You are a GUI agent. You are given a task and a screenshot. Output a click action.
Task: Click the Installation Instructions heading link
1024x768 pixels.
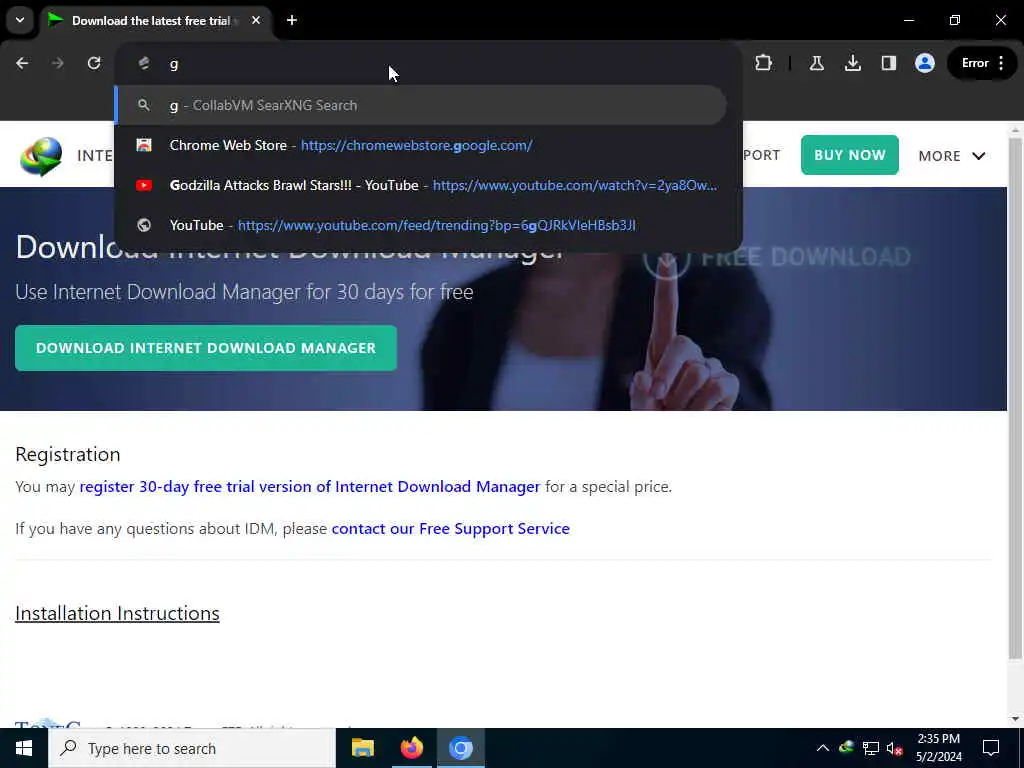click(x=118, y=613)
